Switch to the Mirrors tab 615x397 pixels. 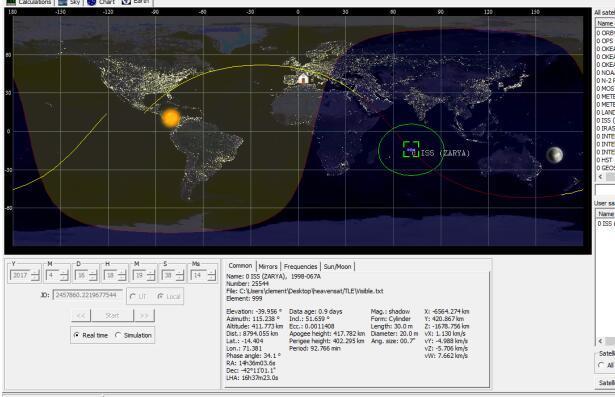(268, 266)
